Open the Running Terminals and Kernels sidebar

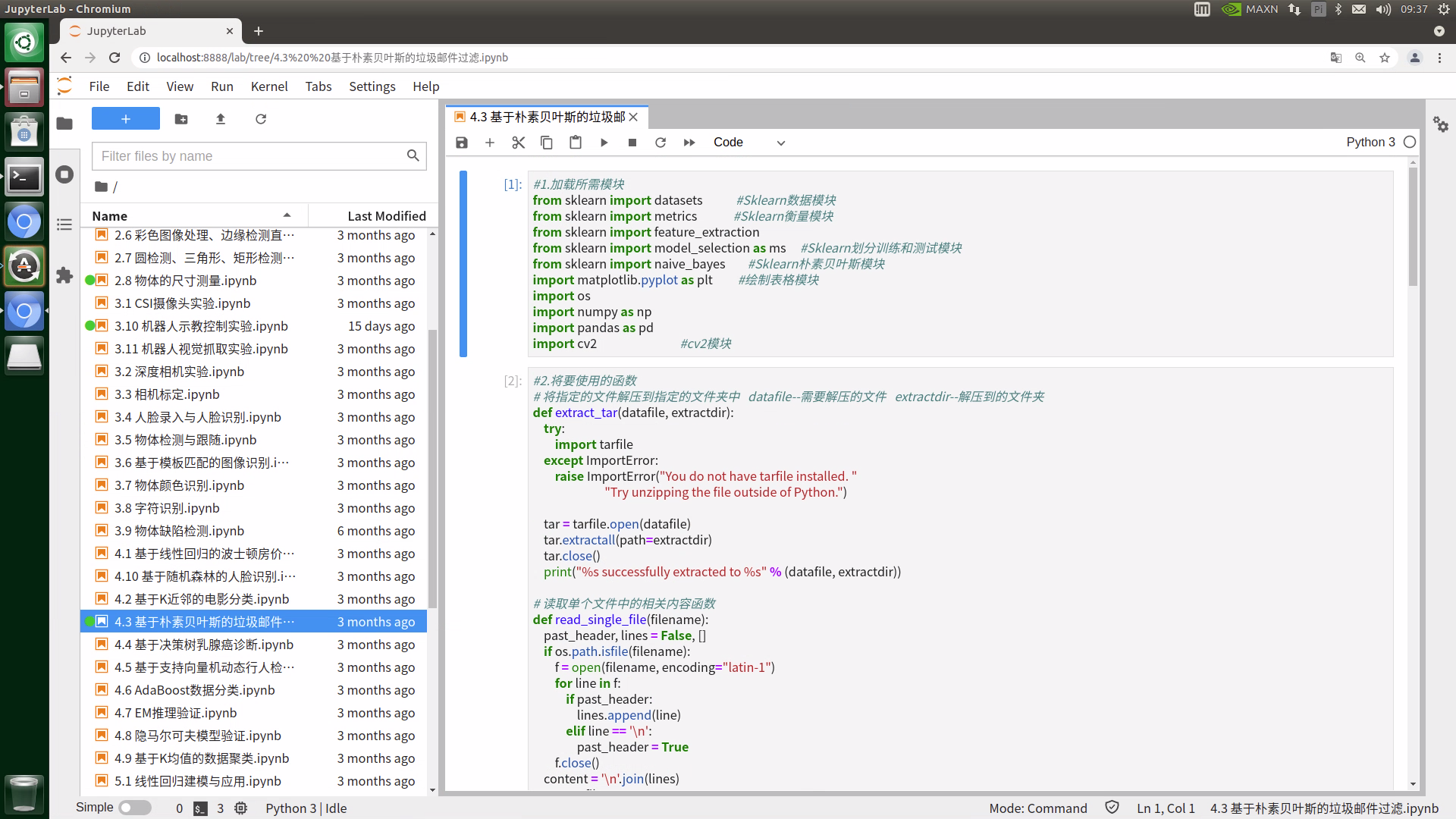(64, 174)
